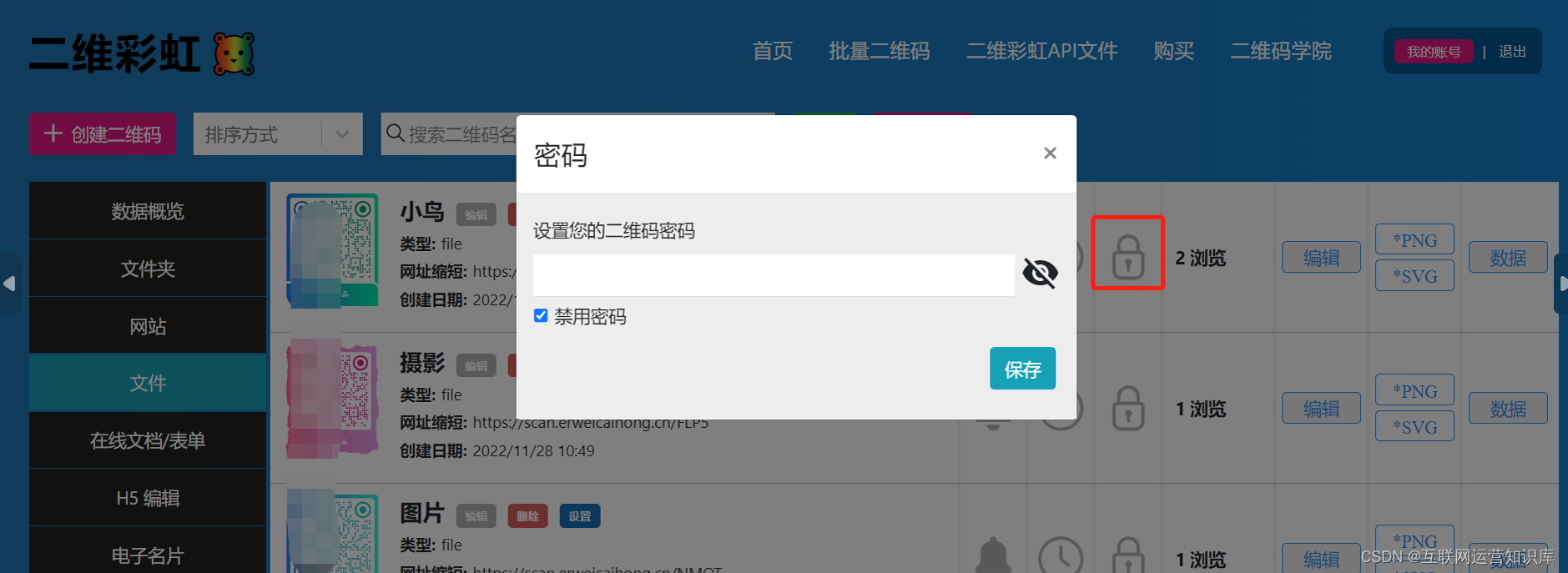Open 数据 for 摄影 row
Screen dimensions: 1568x573
(x=1508, y=409)
